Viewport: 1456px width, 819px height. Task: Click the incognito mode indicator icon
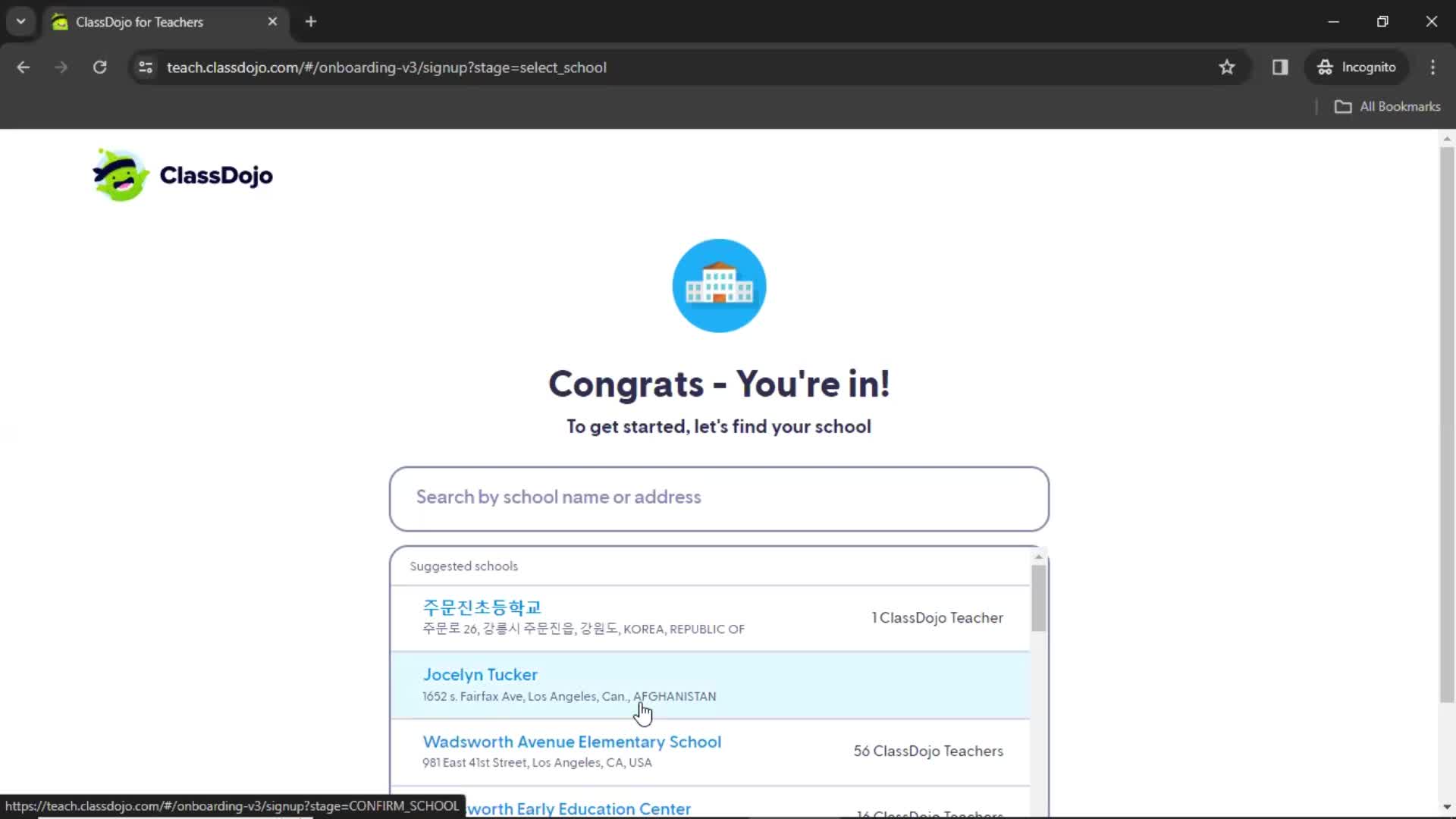1325,67
